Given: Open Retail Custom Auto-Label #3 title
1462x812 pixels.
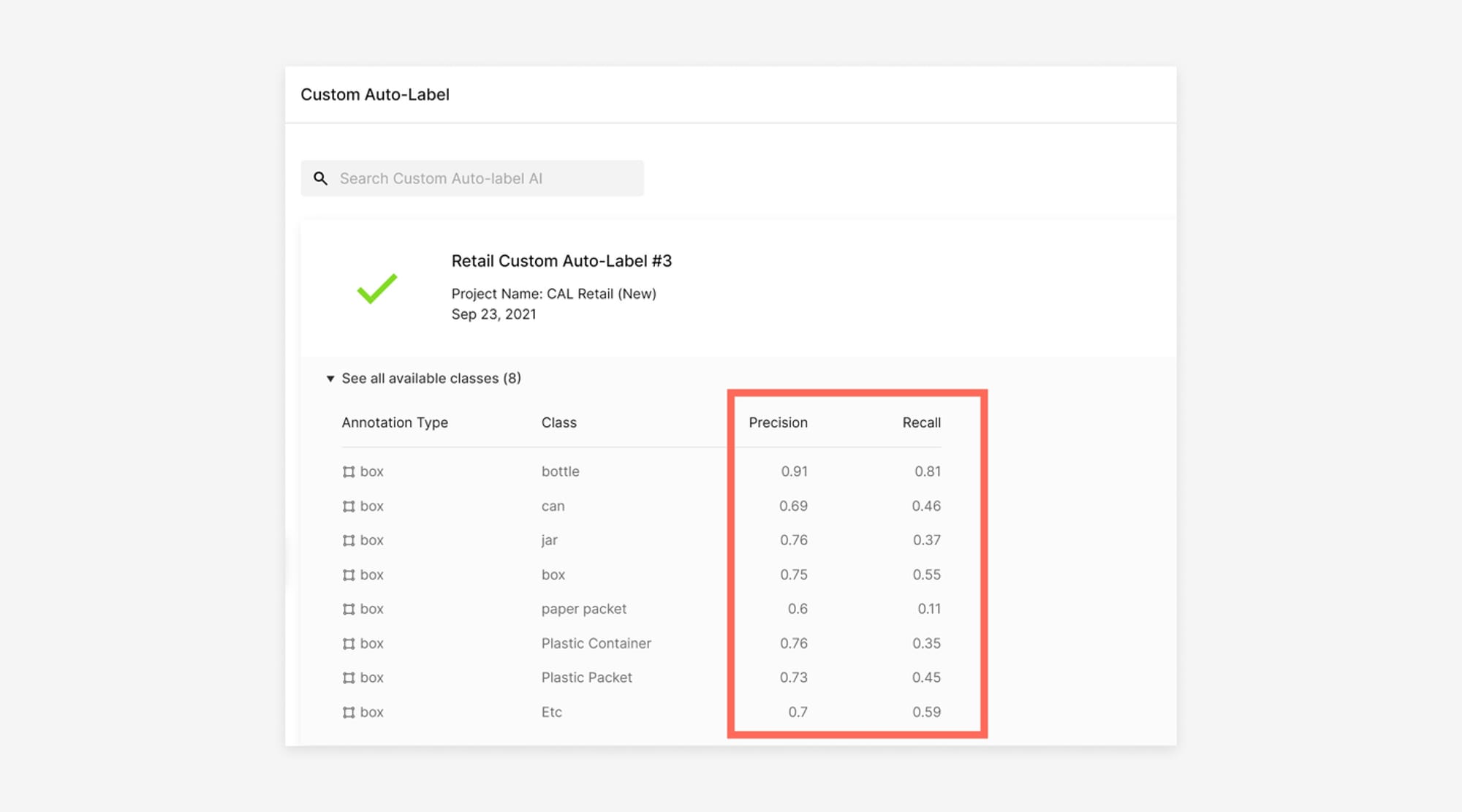Looking at the screenshot, I should click(561, 261).
